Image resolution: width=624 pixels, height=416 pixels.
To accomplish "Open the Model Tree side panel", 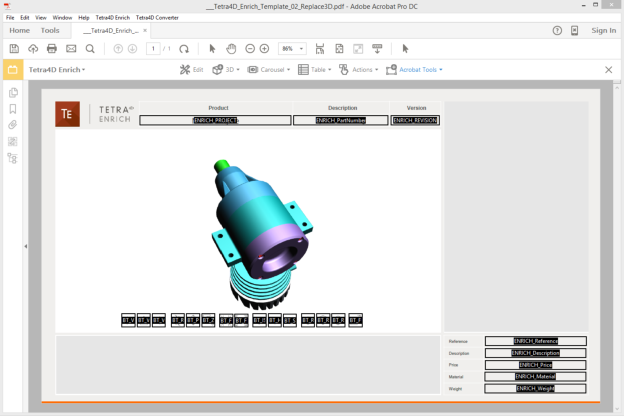I will pos(13,158).
